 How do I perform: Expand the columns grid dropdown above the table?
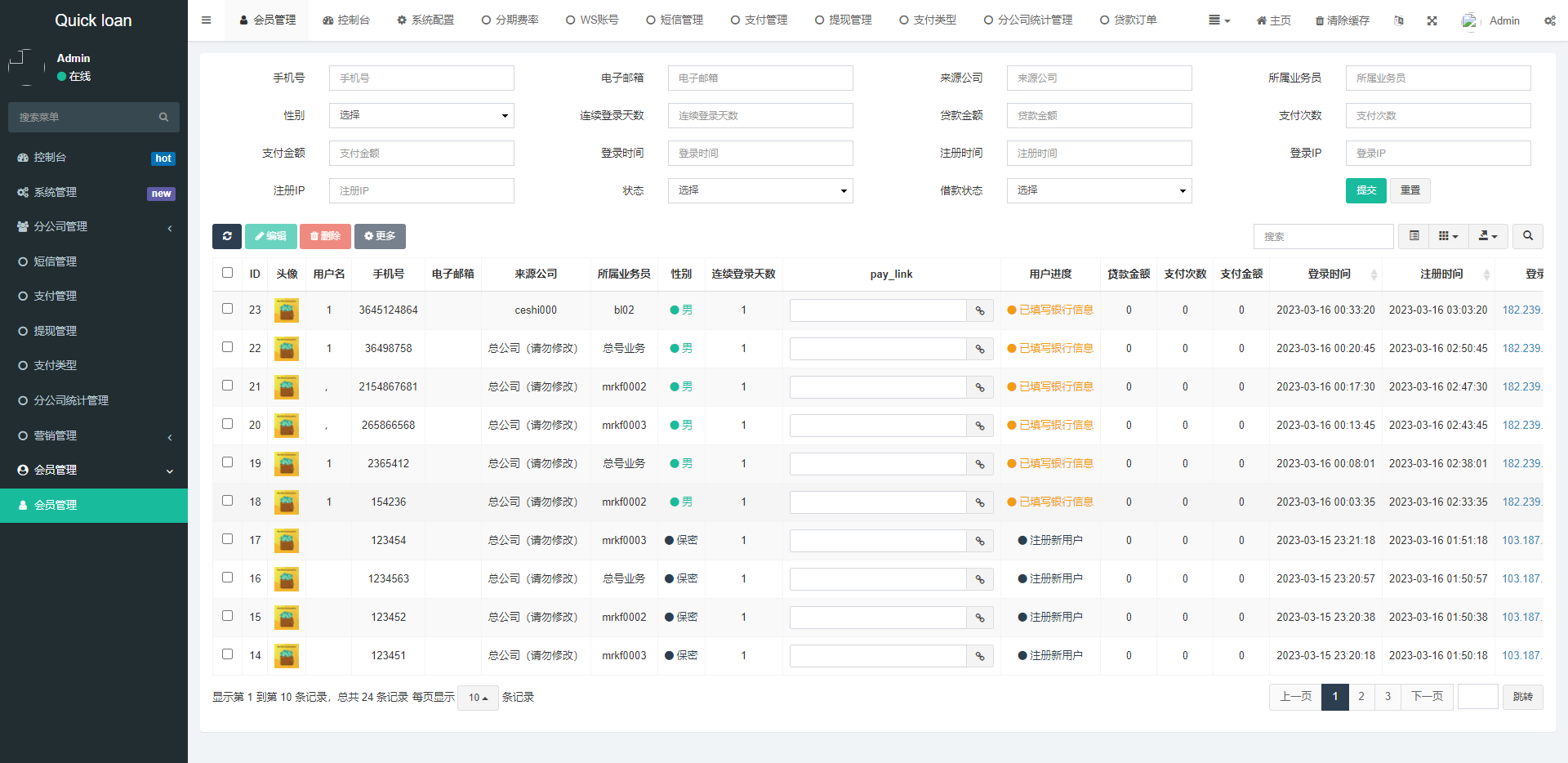point(1448,236)
